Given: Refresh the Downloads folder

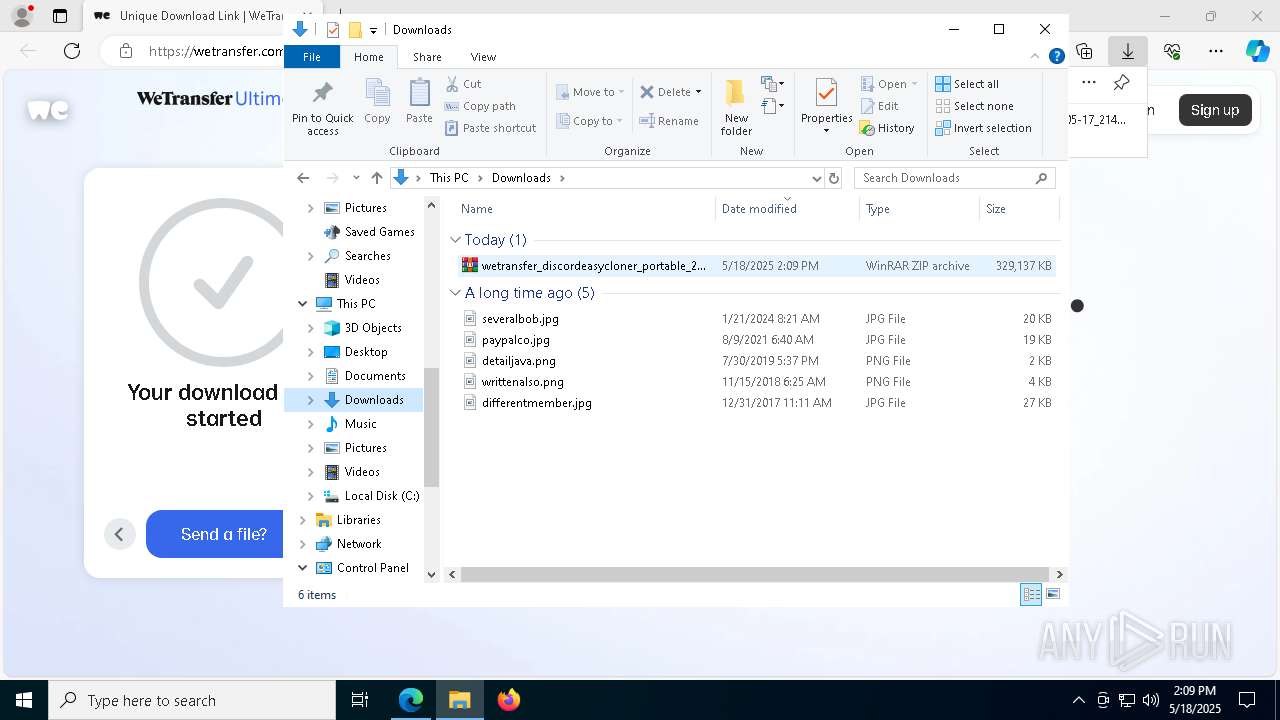Looking at the screenshot, I should coord(834,178).
